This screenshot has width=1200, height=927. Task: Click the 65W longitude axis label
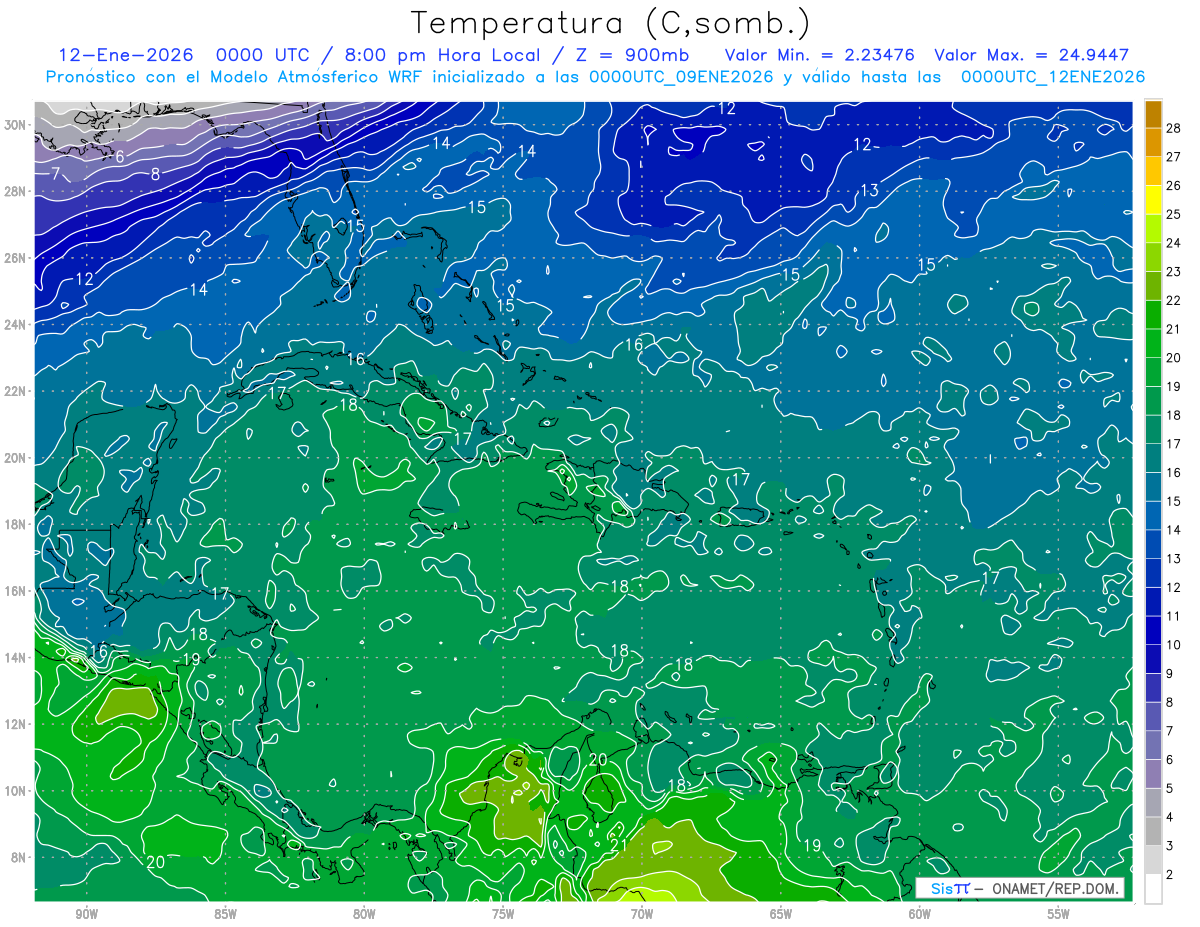[x=781, y=914]
